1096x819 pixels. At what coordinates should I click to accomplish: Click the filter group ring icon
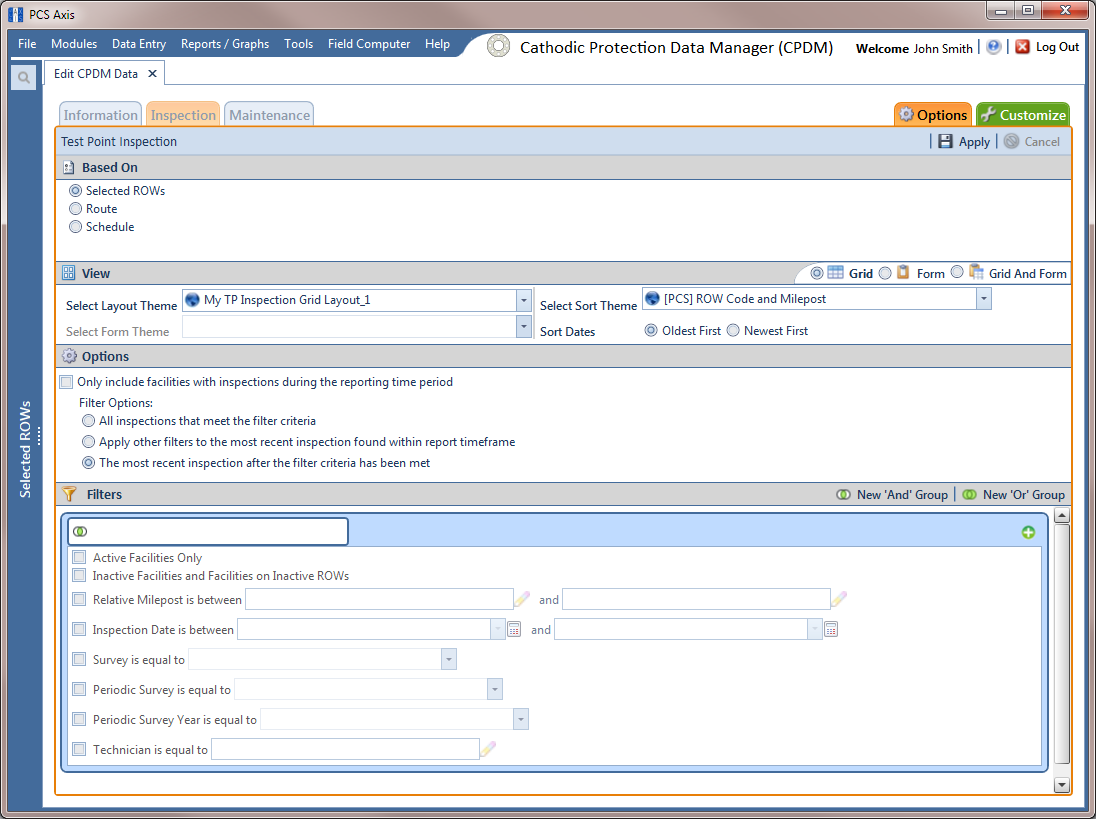click(80, 532)
